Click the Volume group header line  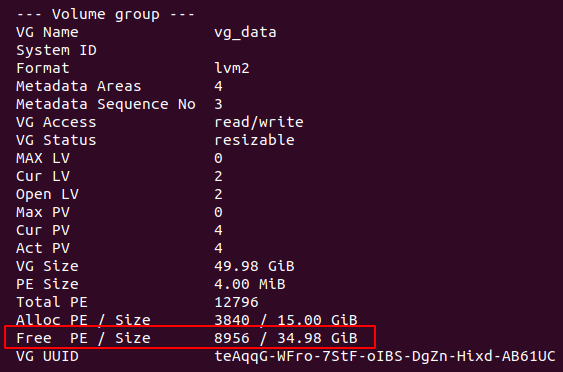(106, 14)
